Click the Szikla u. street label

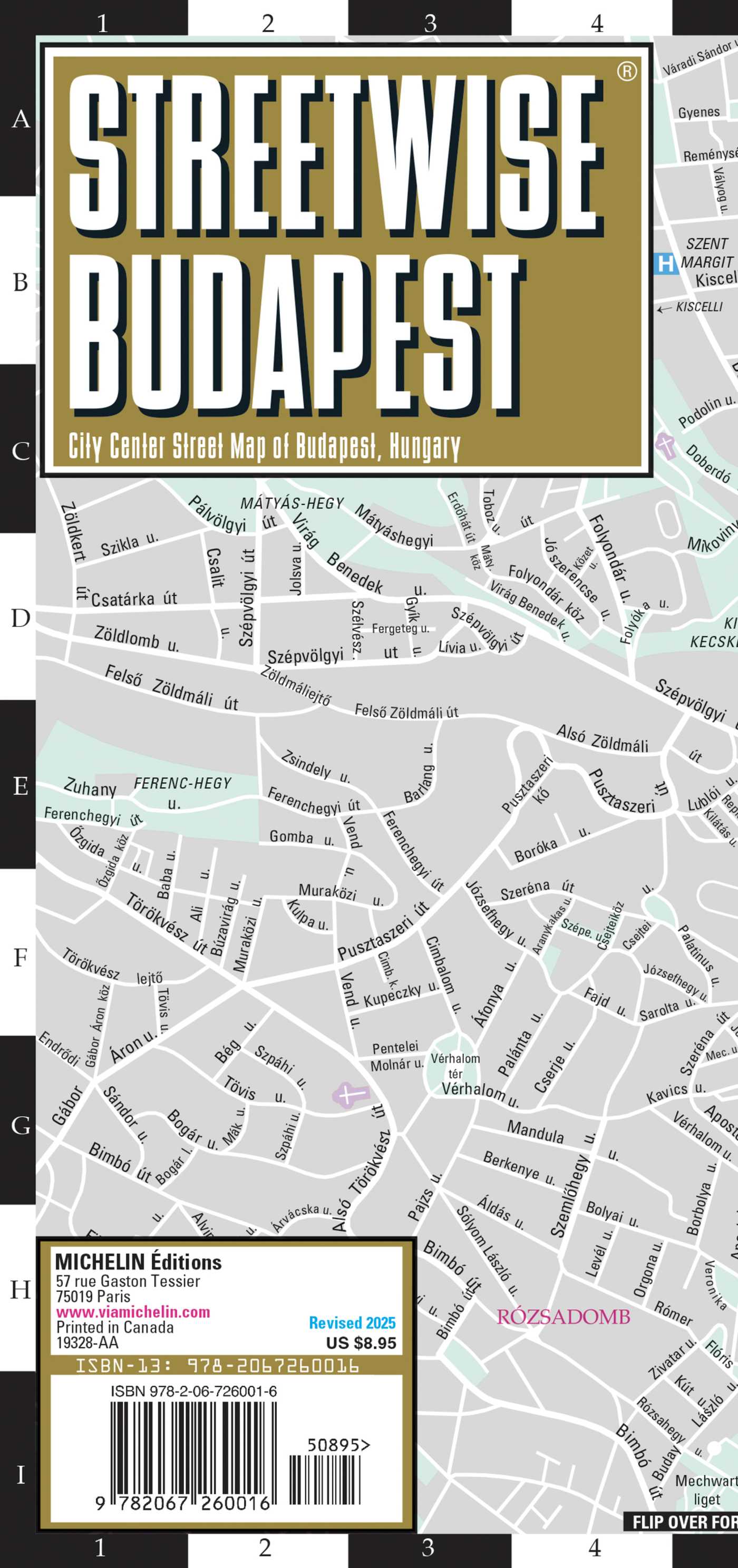point(130,543)
